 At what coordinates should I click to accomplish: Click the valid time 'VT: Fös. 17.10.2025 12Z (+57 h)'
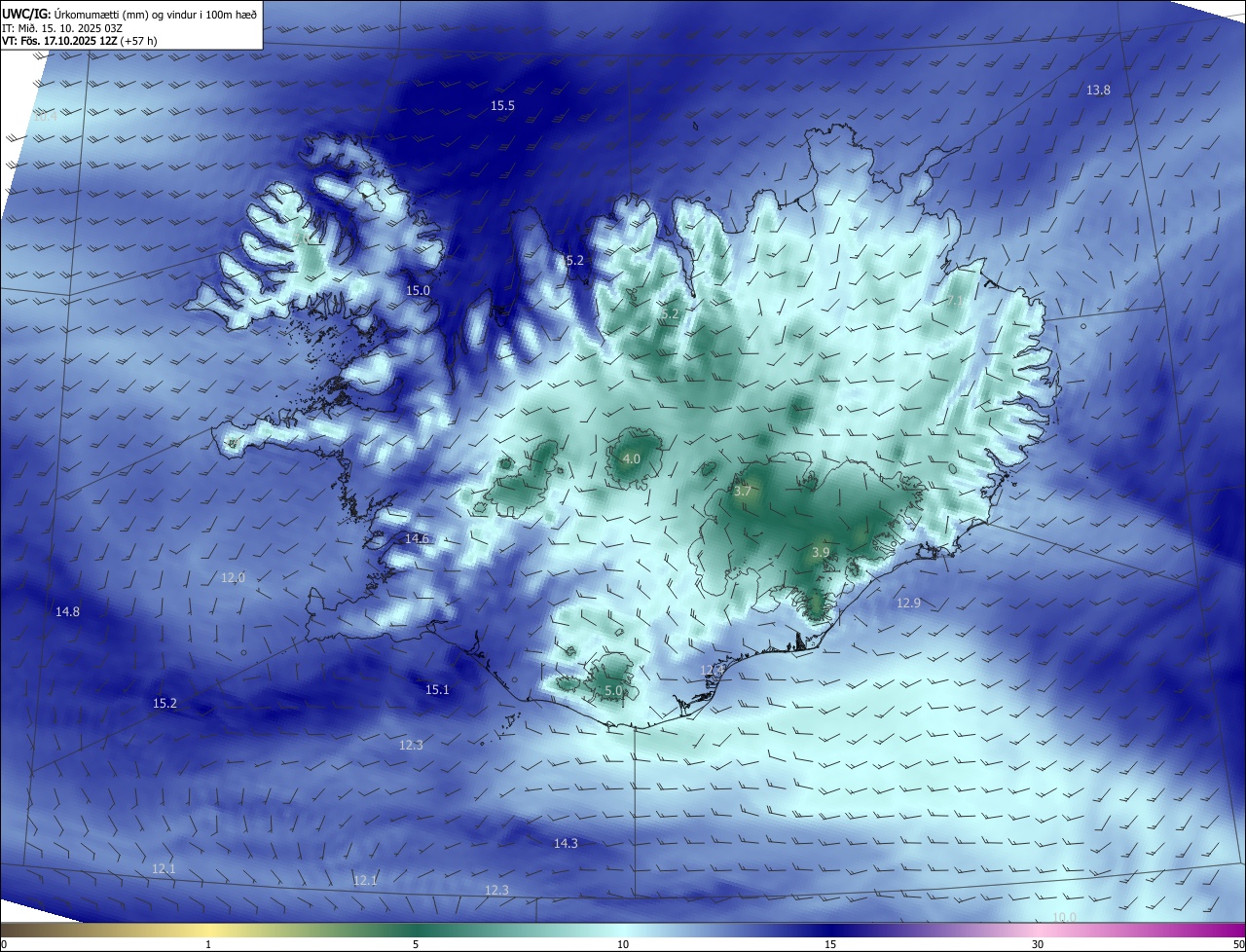click(x=80, y=41)
